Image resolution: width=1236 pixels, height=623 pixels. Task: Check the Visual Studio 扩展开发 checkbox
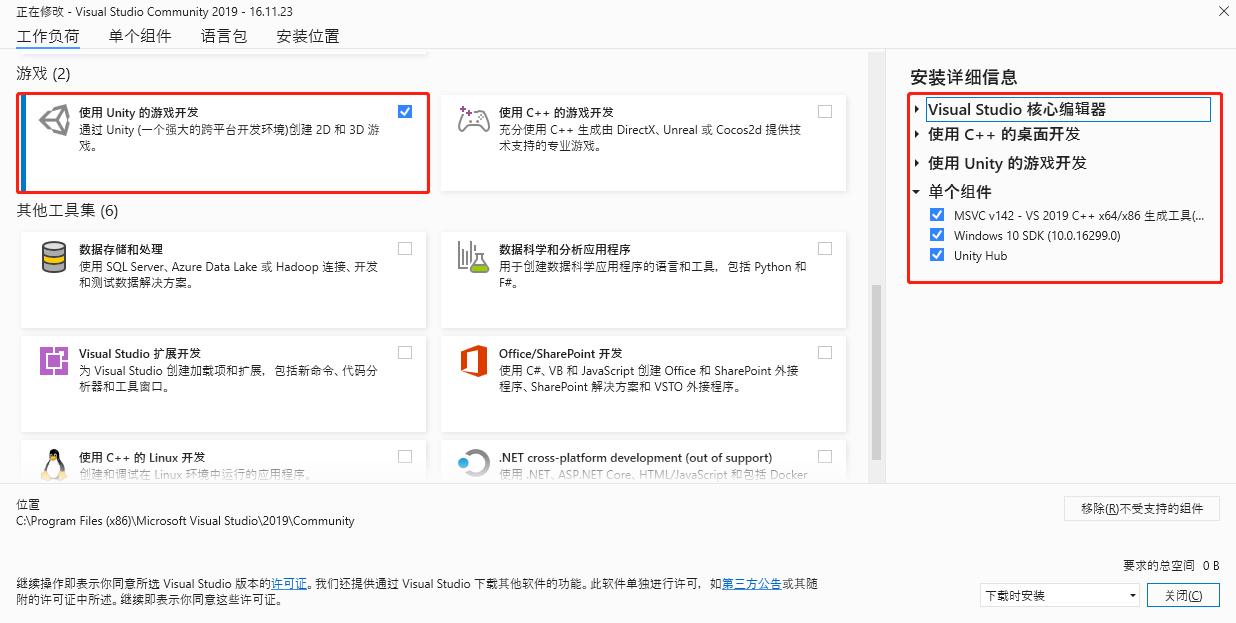(x=405, y=352)
